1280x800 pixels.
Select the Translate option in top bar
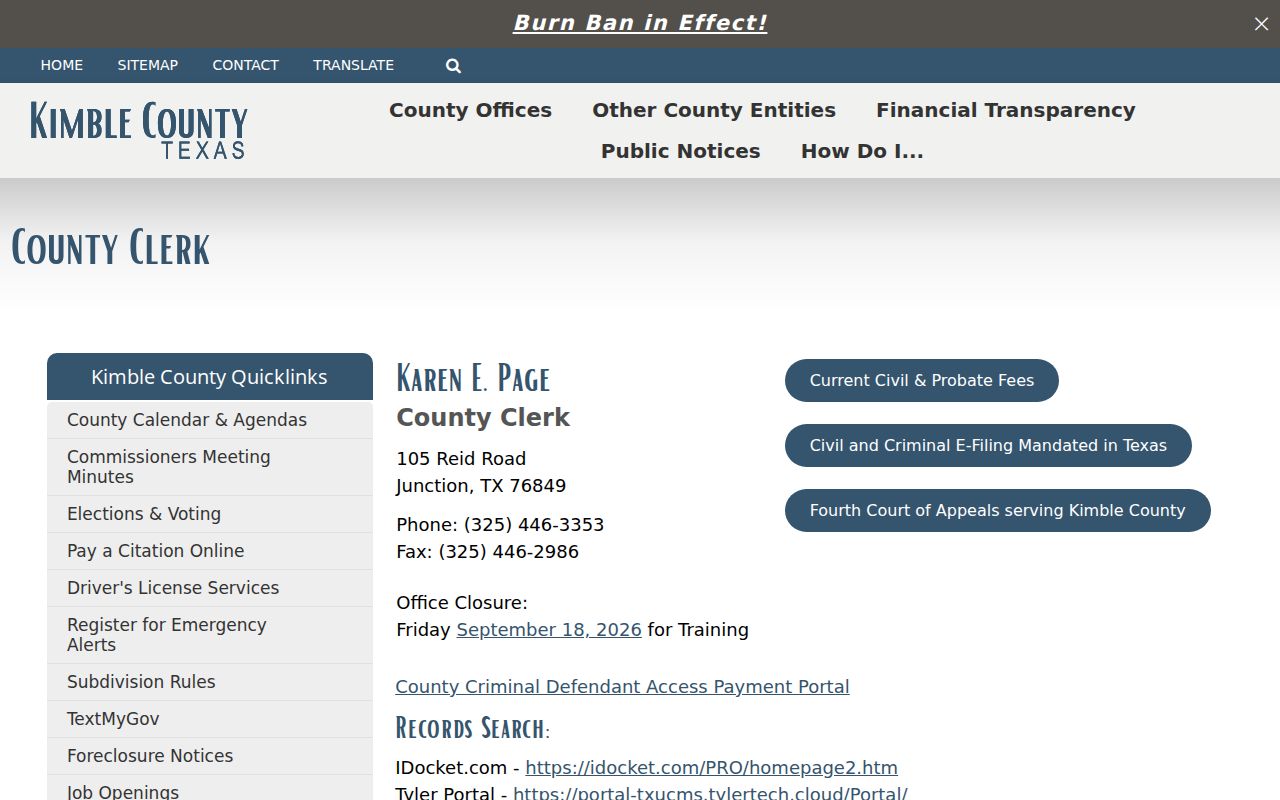click(x=353, y=65)
